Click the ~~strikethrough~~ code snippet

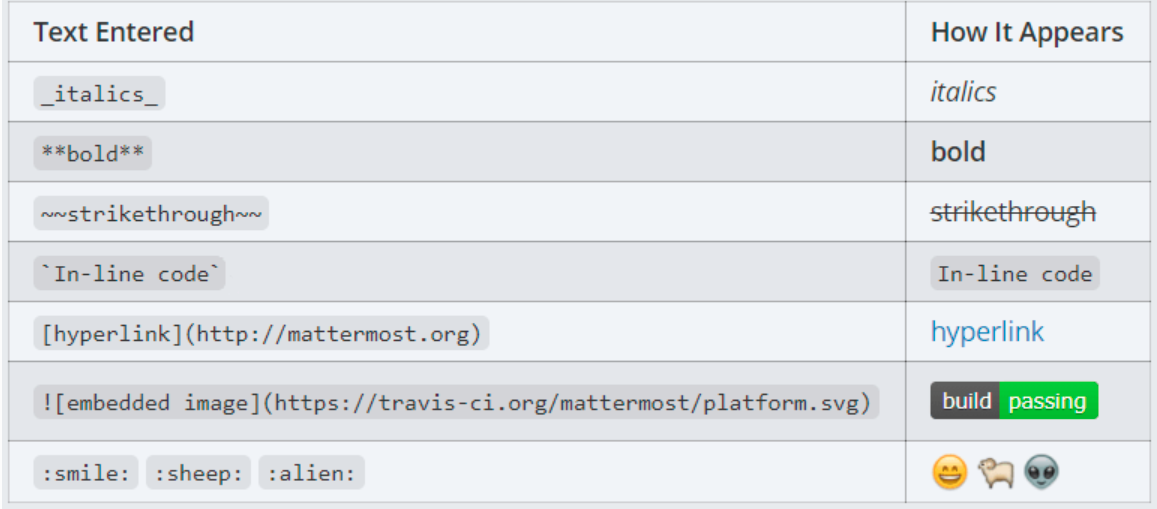[151, 213]
